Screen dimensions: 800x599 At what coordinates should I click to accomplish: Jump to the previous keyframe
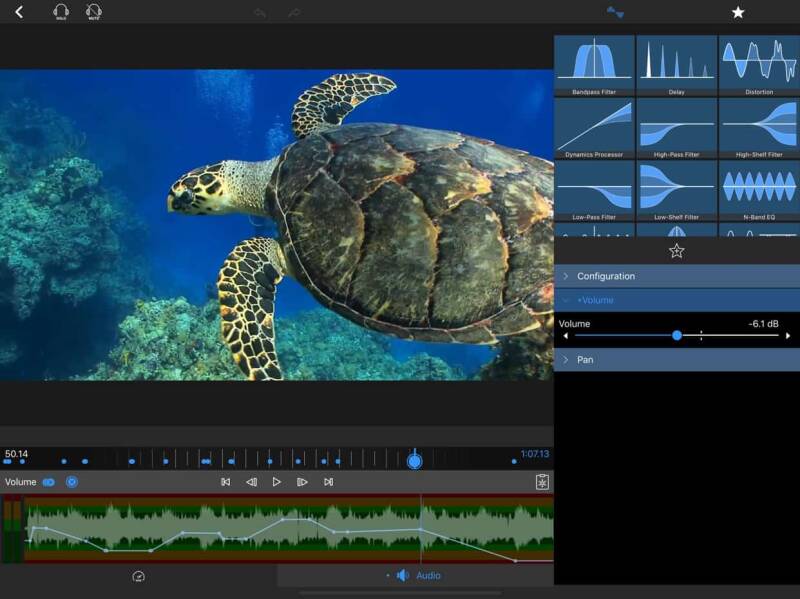(226, 482)
